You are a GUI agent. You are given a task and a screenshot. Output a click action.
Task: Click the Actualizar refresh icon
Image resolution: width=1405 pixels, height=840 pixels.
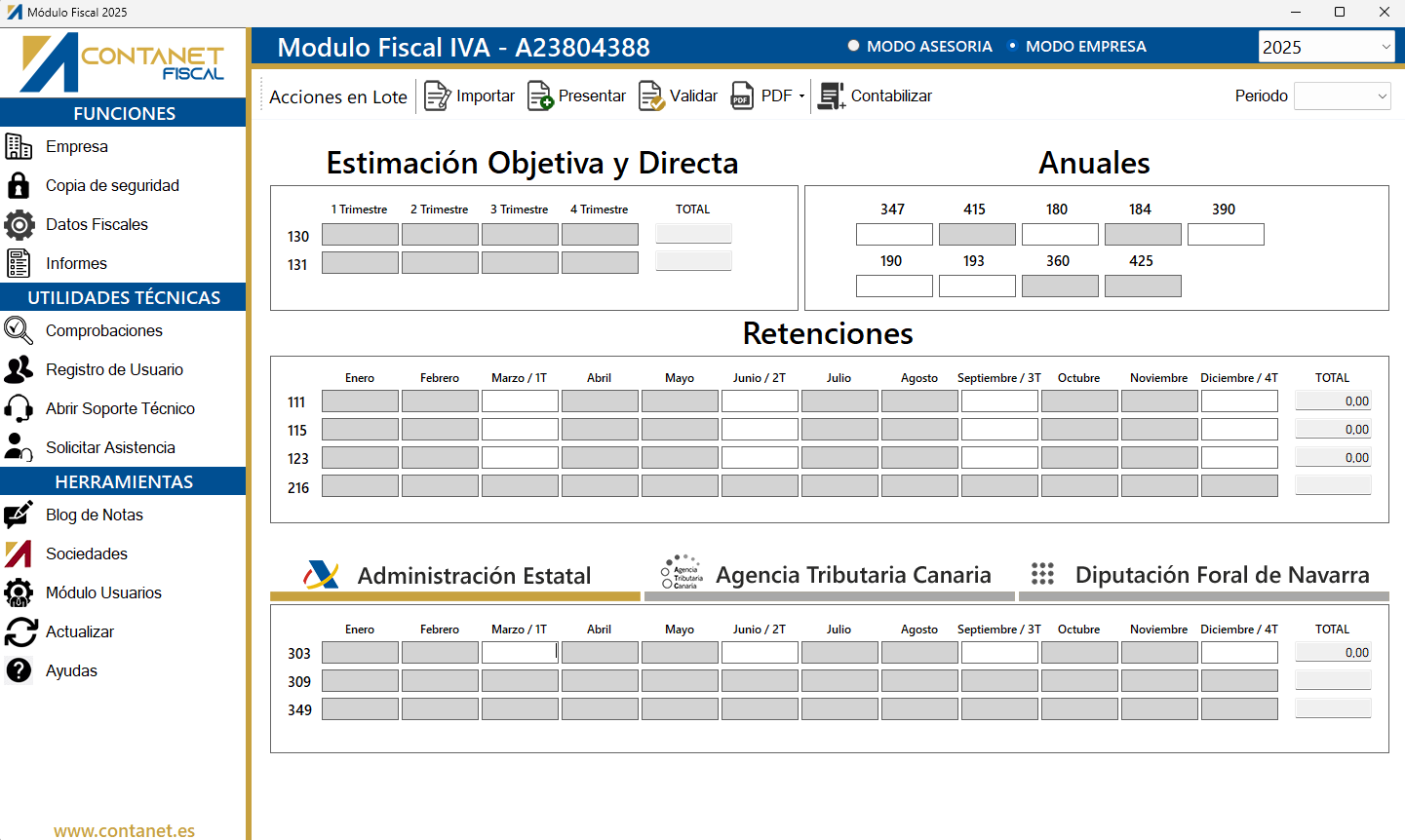[x=20, y=631]
